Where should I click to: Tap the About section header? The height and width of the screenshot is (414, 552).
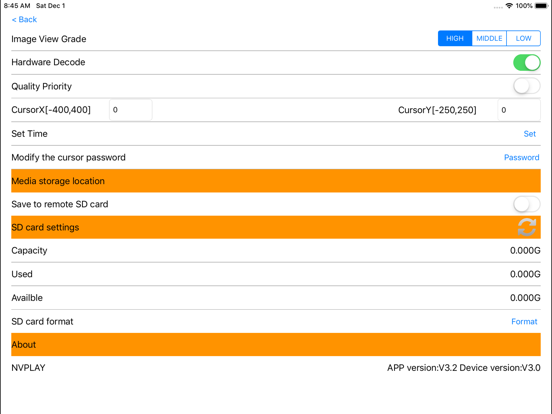coord(276,345)
